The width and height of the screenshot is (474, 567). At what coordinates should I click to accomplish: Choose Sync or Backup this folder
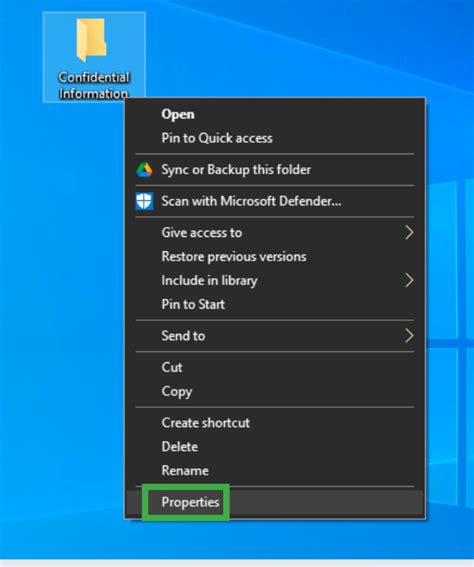275,170
